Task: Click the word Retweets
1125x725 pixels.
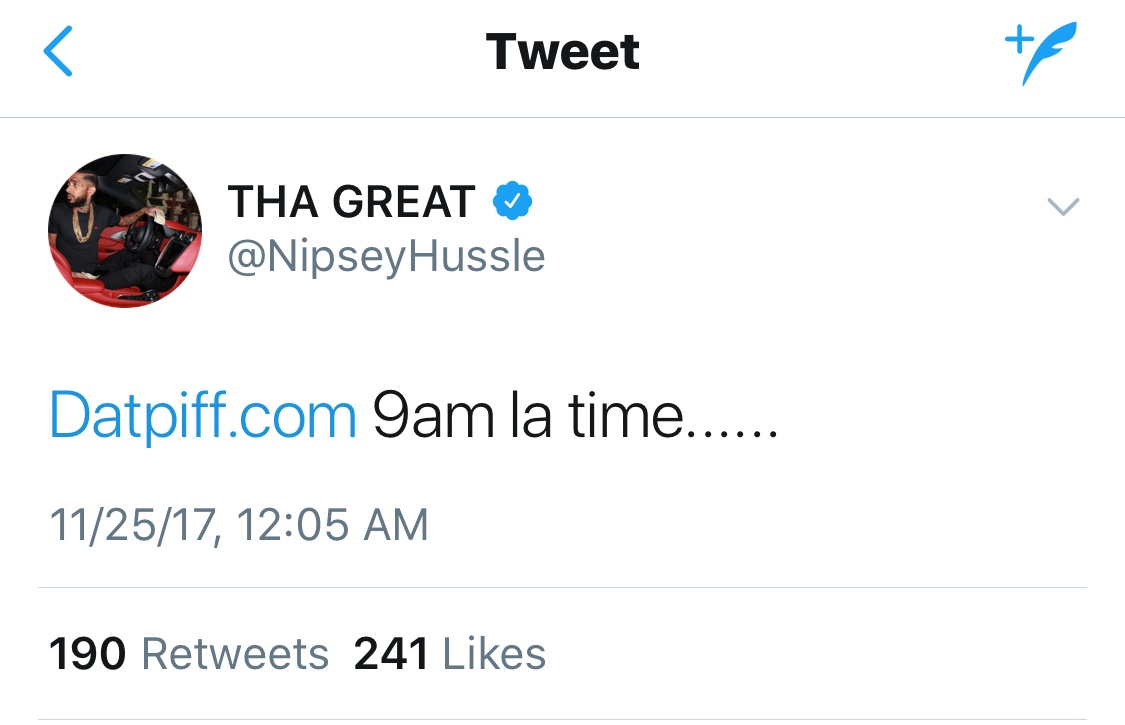Action: [235, 654]
